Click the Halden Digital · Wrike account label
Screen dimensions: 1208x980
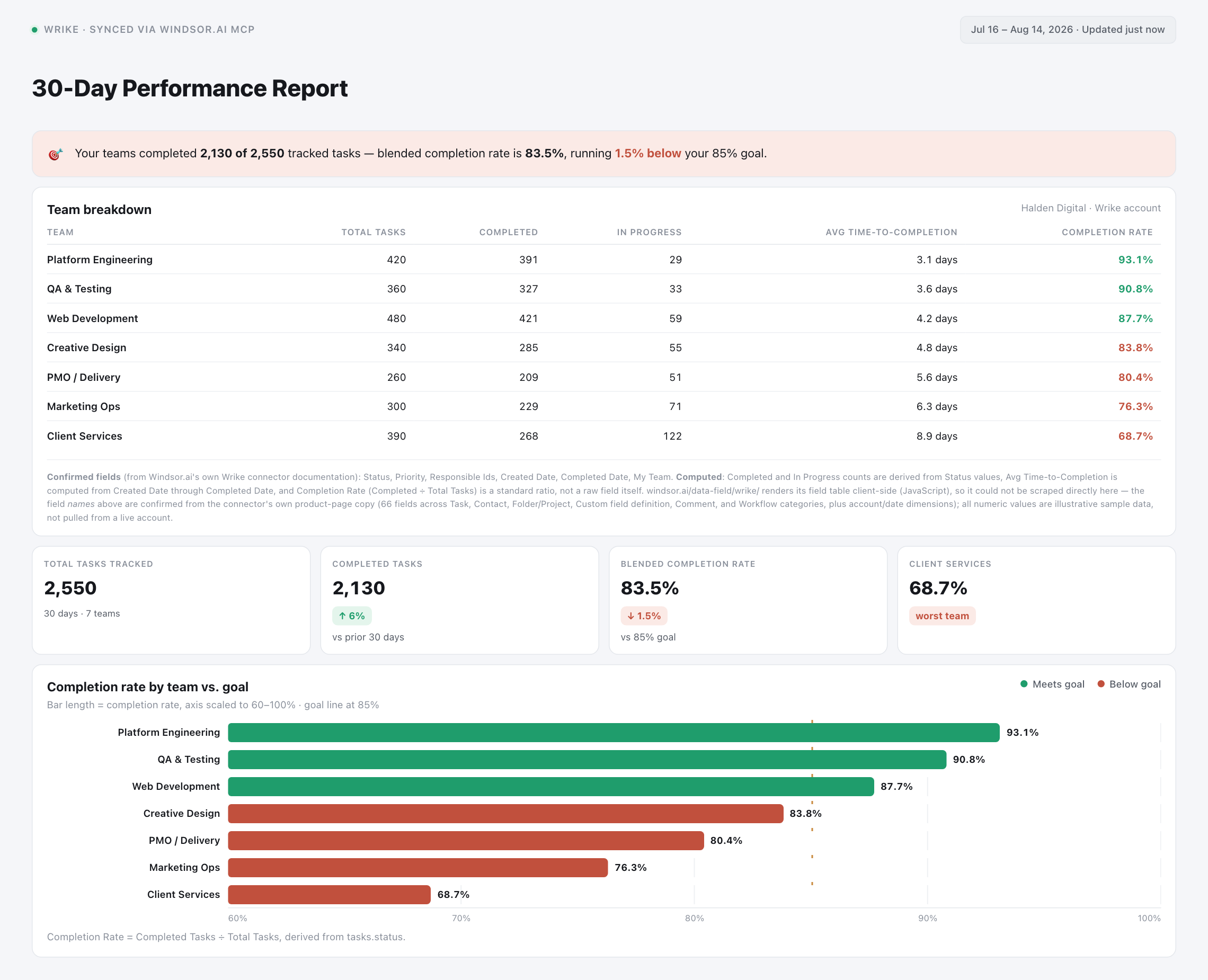[x=1090, y=208]
